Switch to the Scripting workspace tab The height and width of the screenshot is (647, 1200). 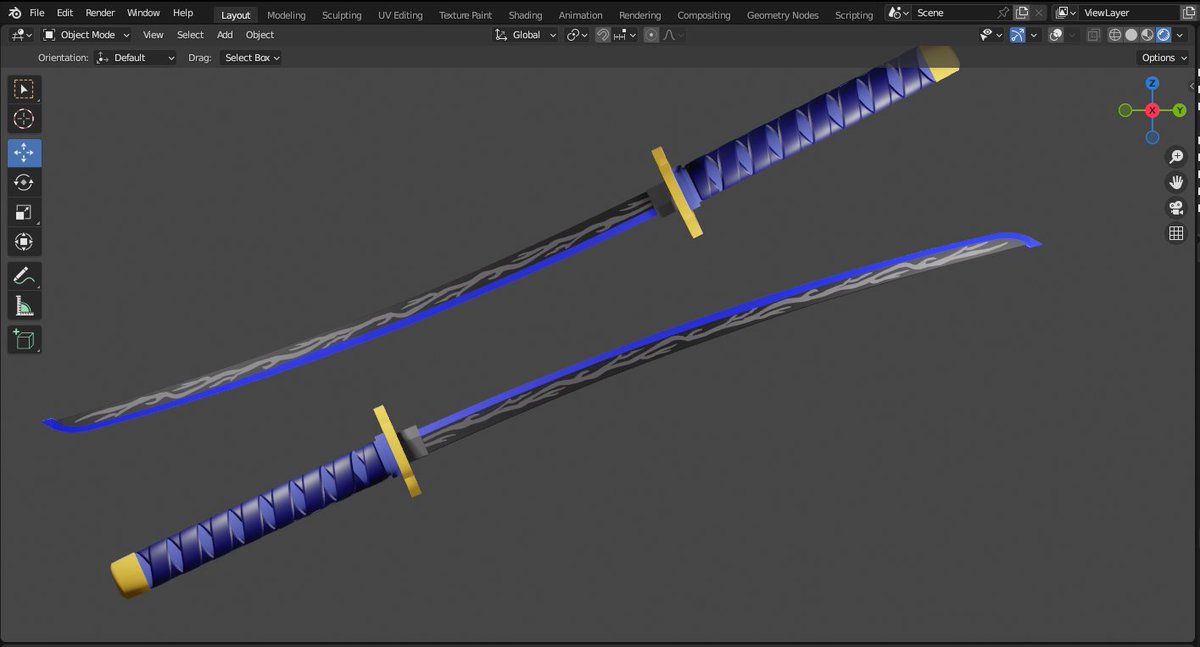(x=854, y=15)
